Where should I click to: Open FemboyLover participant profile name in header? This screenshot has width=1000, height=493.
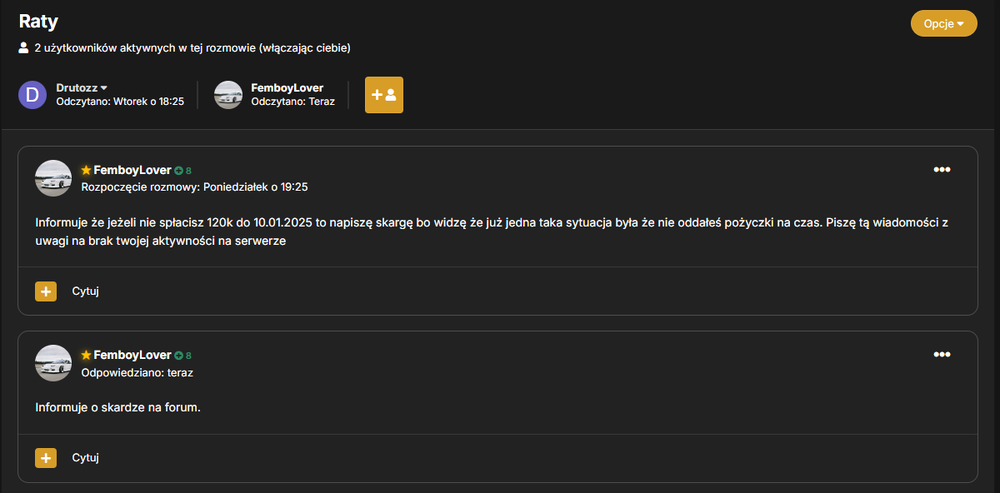(287, 87)
